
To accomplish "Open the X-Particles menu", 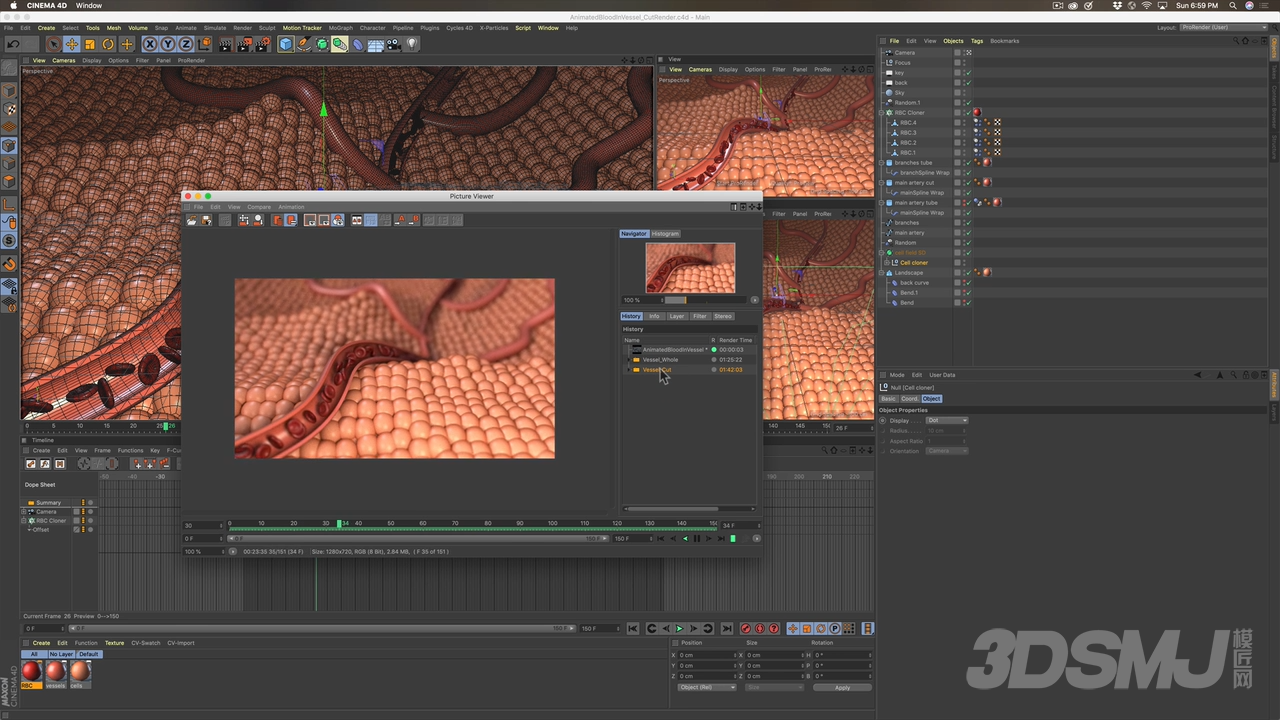I will pos(494,28).
